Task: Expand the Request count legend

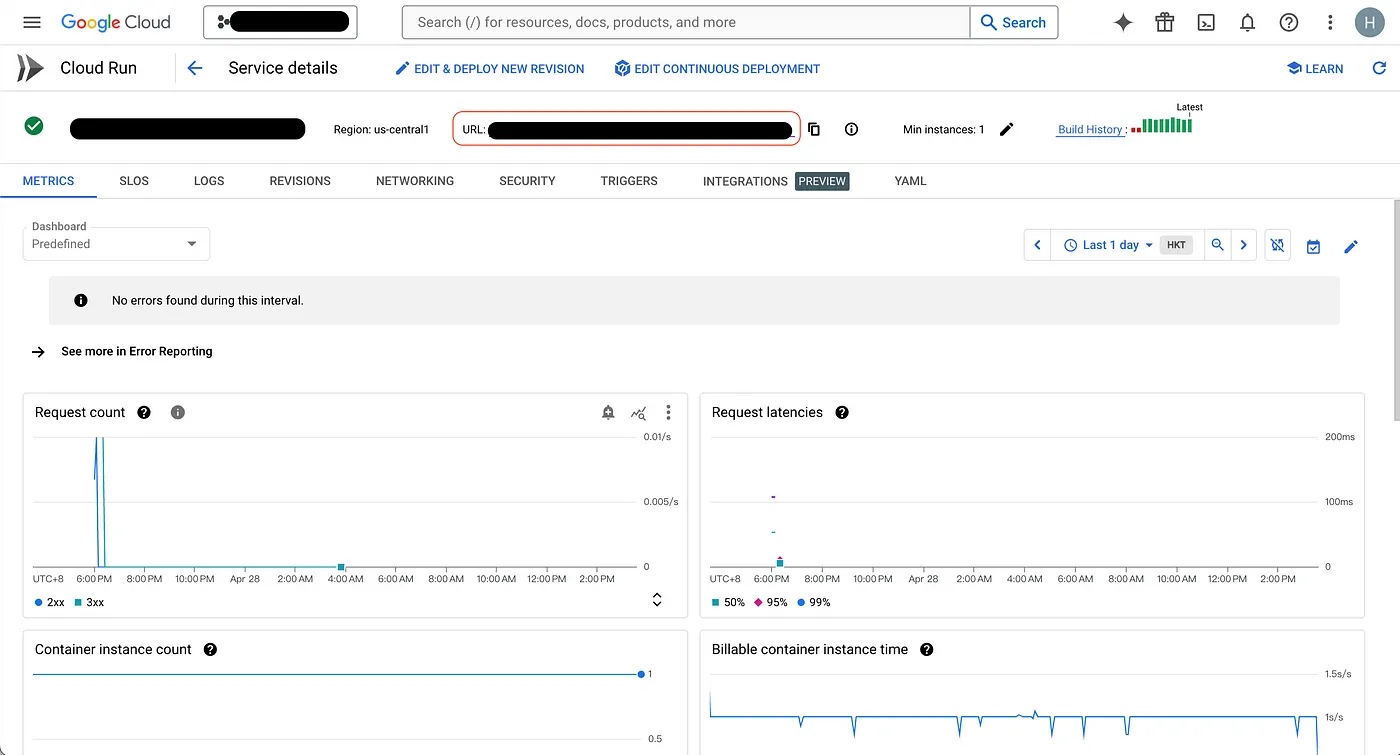Action: point(657,599)
